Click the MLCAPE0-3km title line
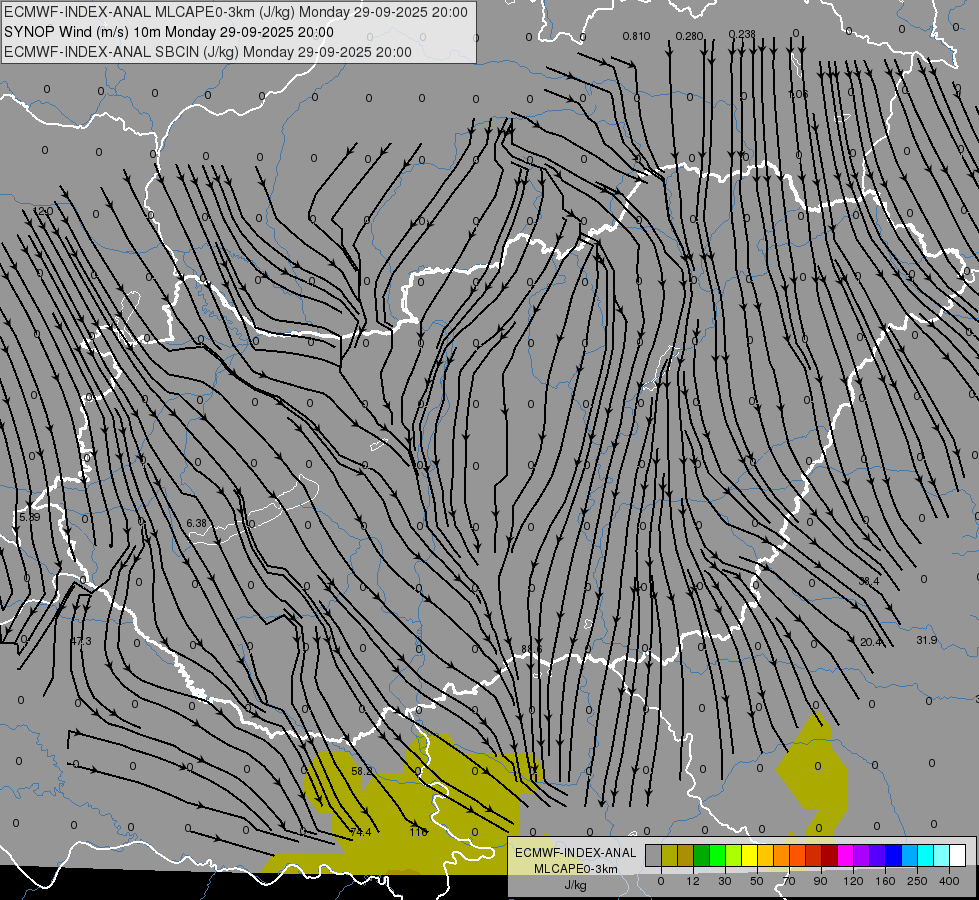979x900 pixels. pyautogui.click(x=235, y=12)
